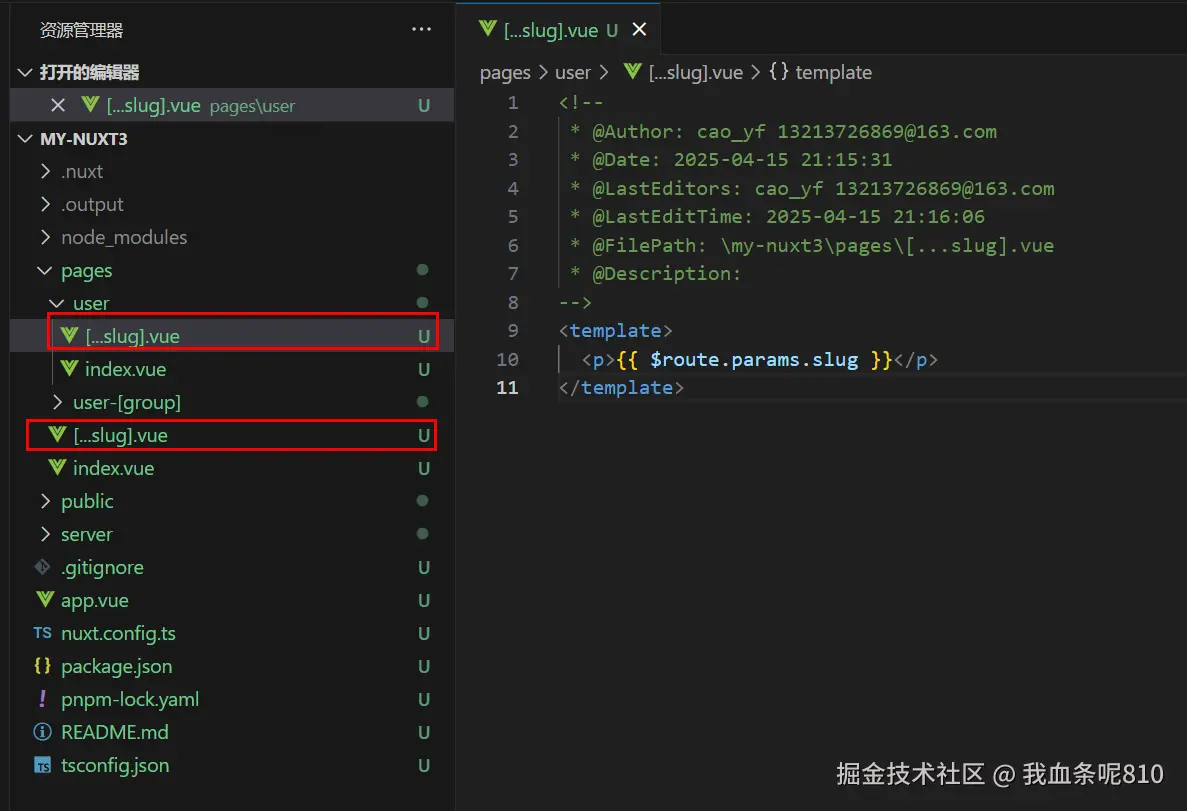Click the tsconfig.json file icon
The image size is (1187, 811).
(x=42, y=765)
